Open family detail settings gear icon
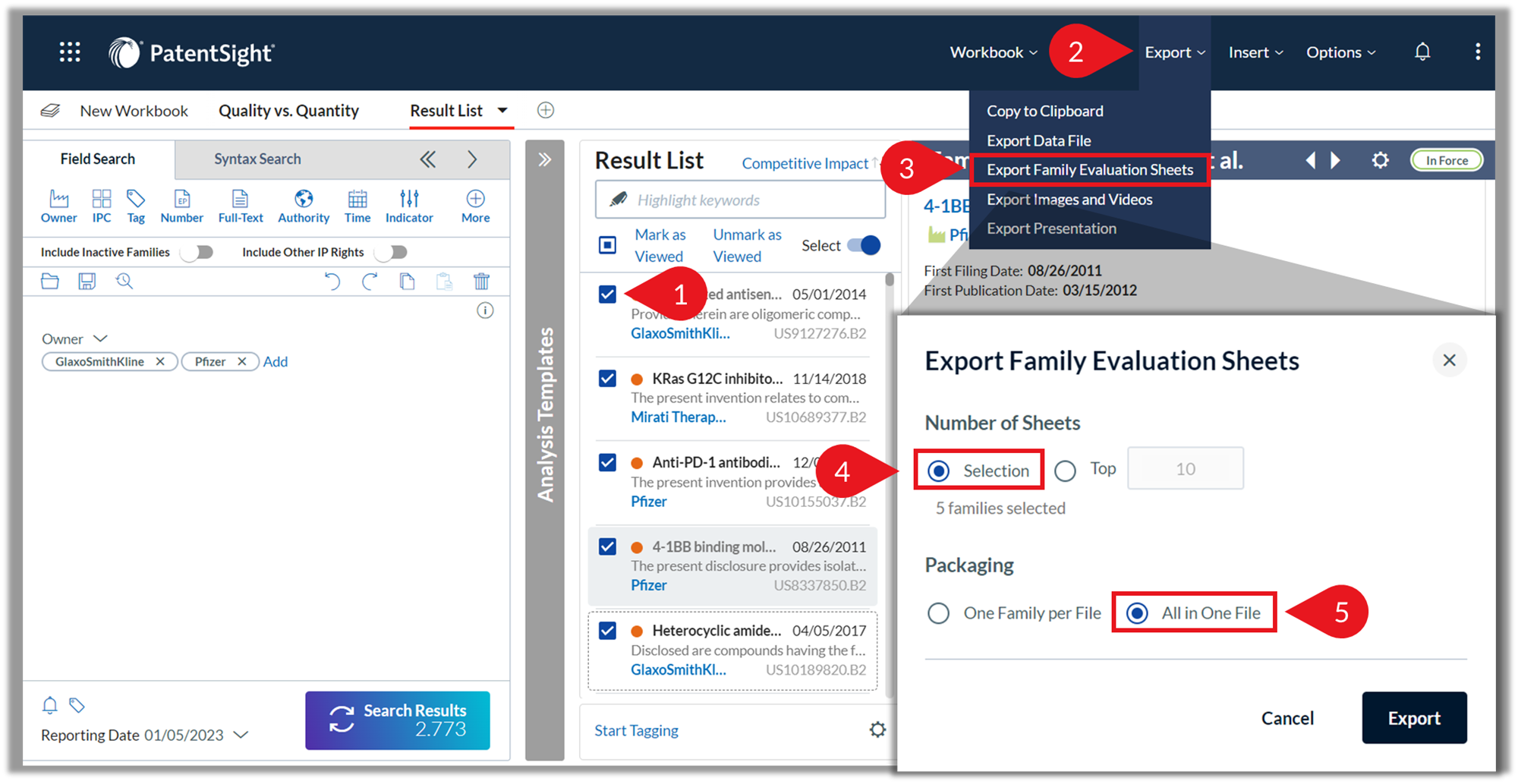 point(1381,160)
